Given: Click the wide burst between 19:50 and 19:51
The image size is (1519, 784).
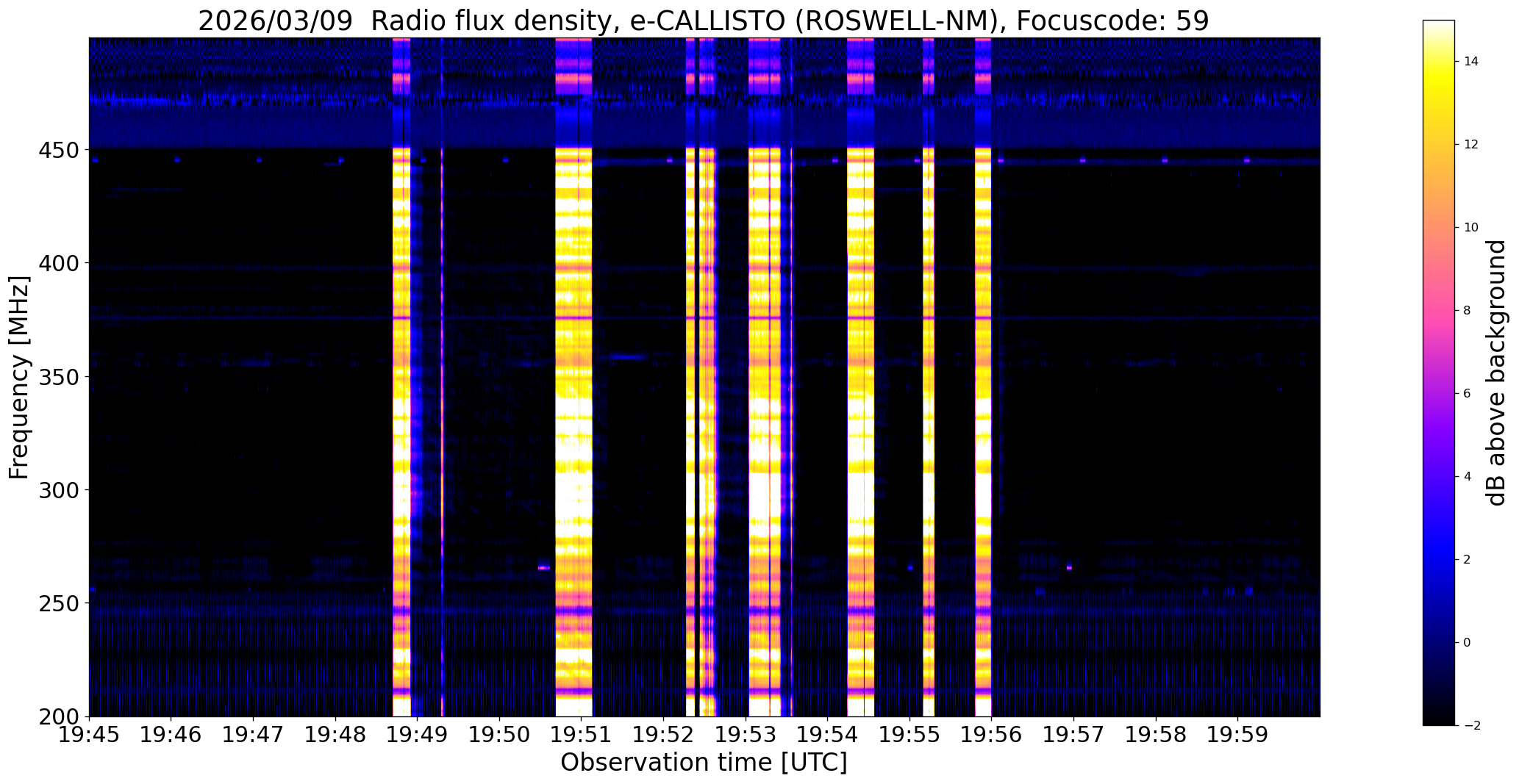Looking at the screenshot, I should point(573,377).
